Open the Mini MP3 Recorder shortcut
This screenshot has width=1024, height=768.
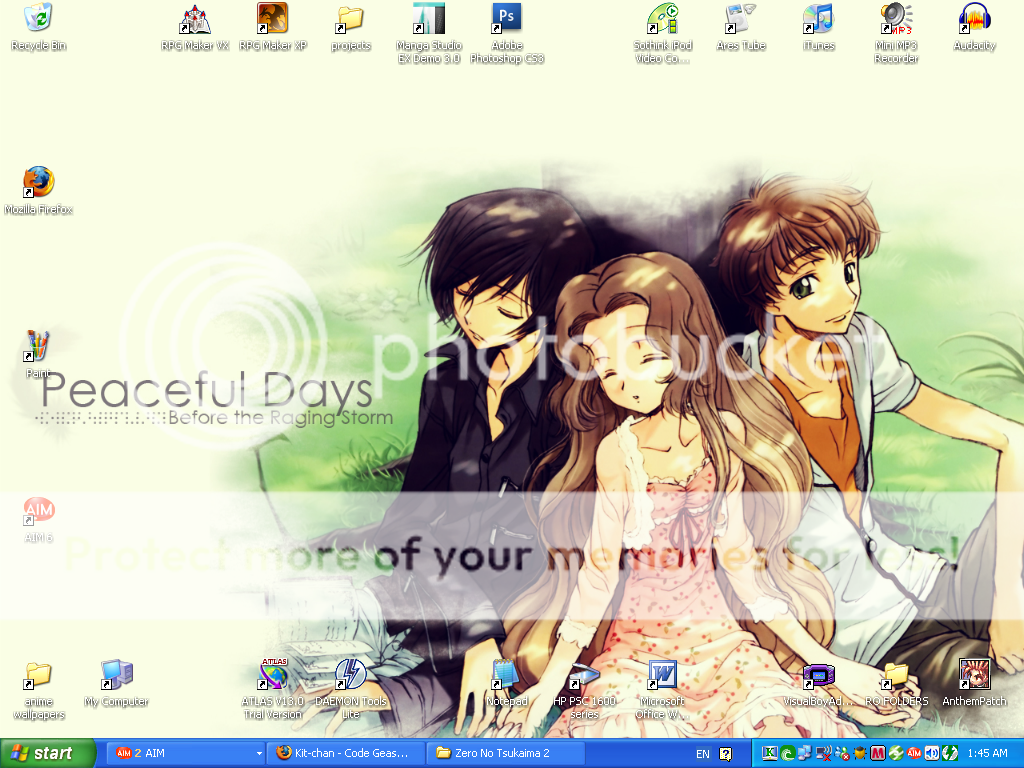[x=896, y=19]
